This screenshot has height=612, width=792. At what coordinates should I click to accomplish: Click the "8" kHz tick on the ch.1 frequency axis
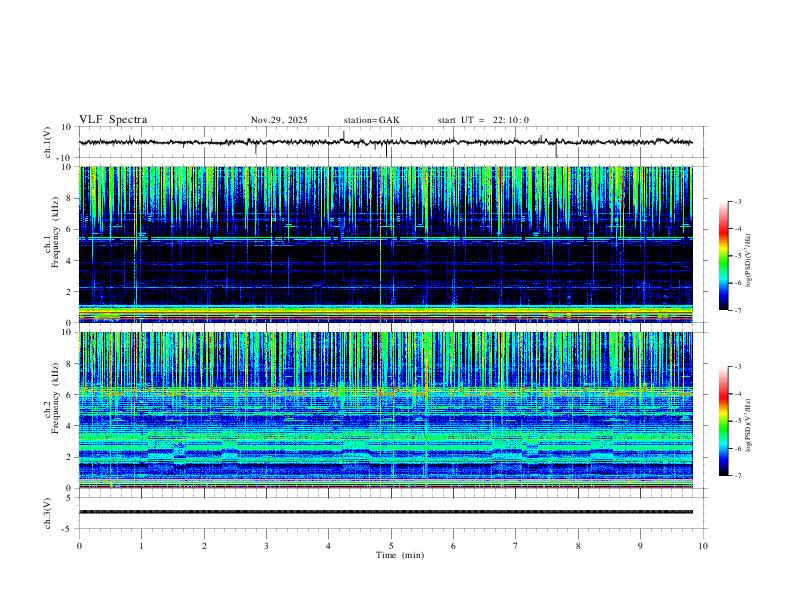pyautogui.click(x=70, y=198)
